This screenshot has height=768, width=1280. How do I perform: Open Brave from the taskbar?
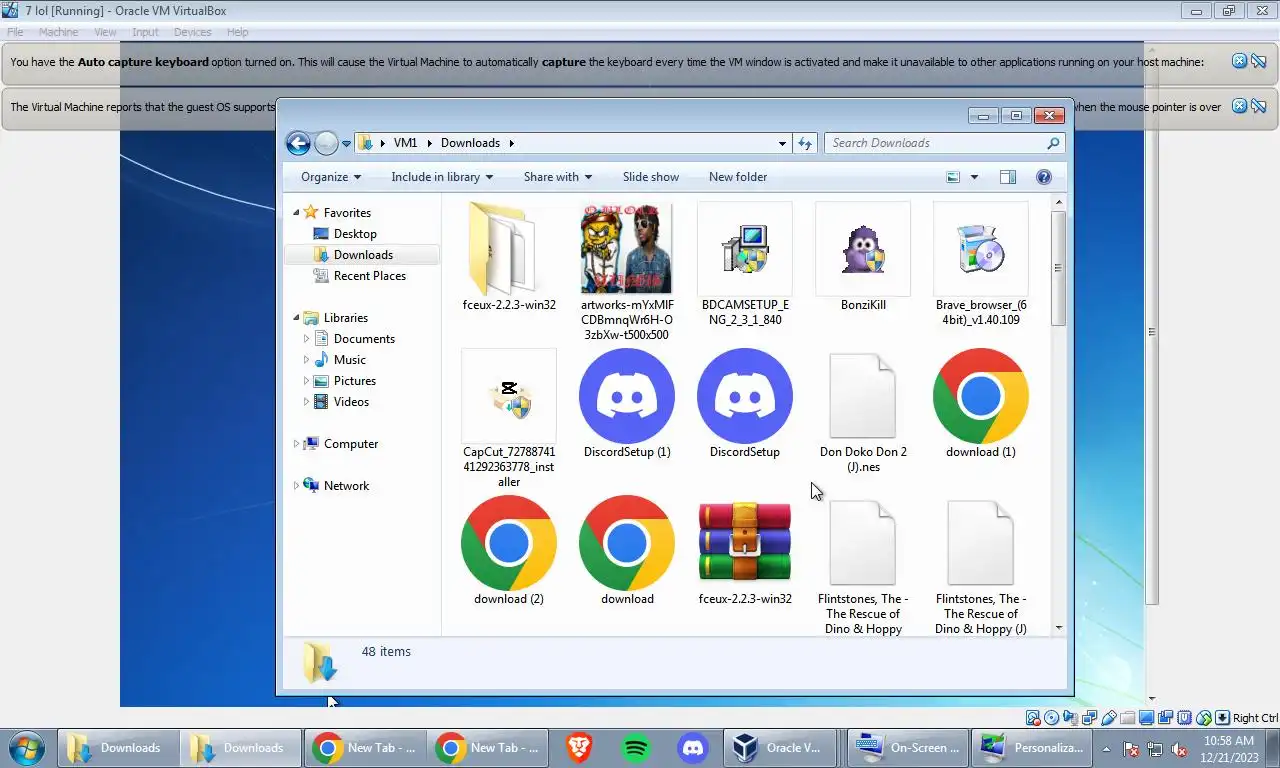pyautogui.click(x=579, y=748)
